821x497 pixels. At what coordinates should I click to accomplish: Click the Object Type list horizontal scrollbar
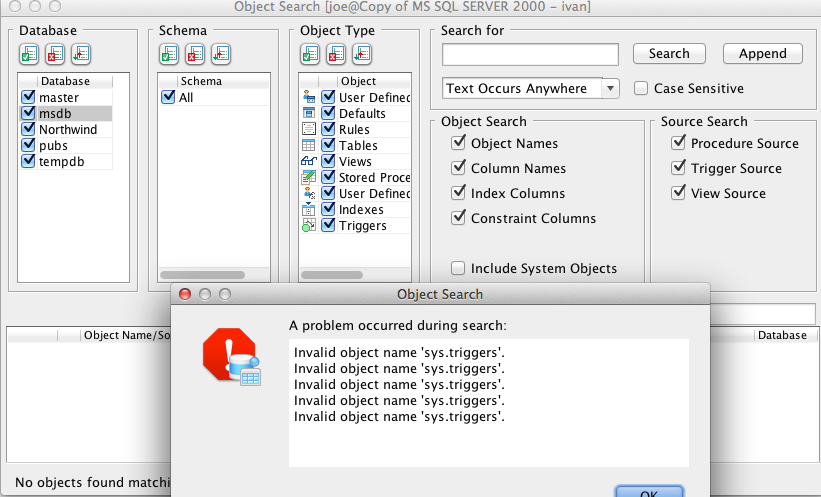pos(332,275)
